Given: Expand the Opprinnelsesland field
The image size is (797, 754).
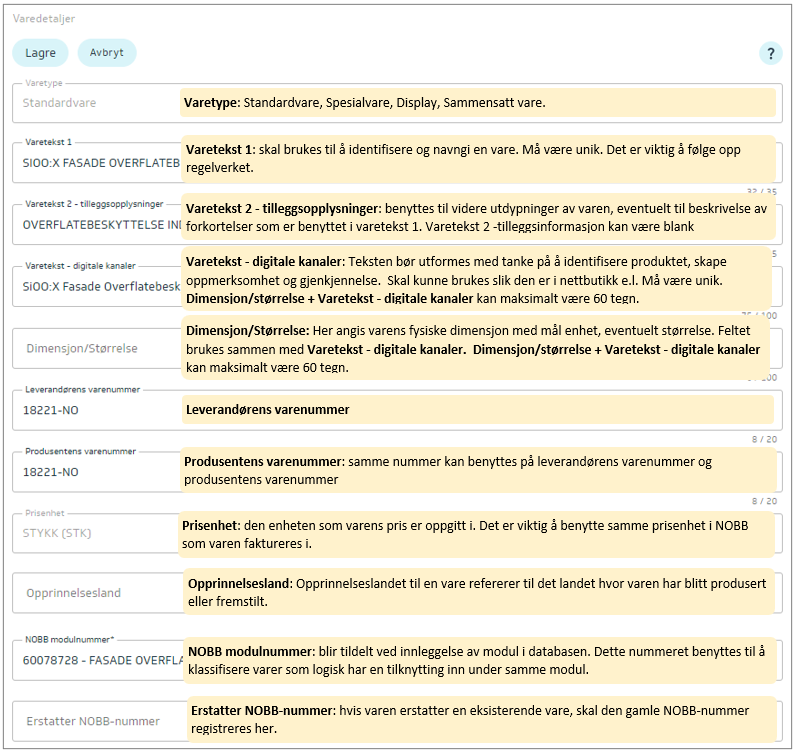Looking at the screenshot, I should coord(97,593).
